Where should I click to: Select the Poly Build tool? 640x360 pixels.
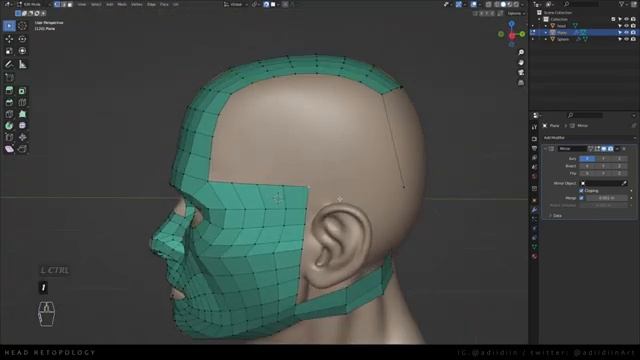(22, 114)
